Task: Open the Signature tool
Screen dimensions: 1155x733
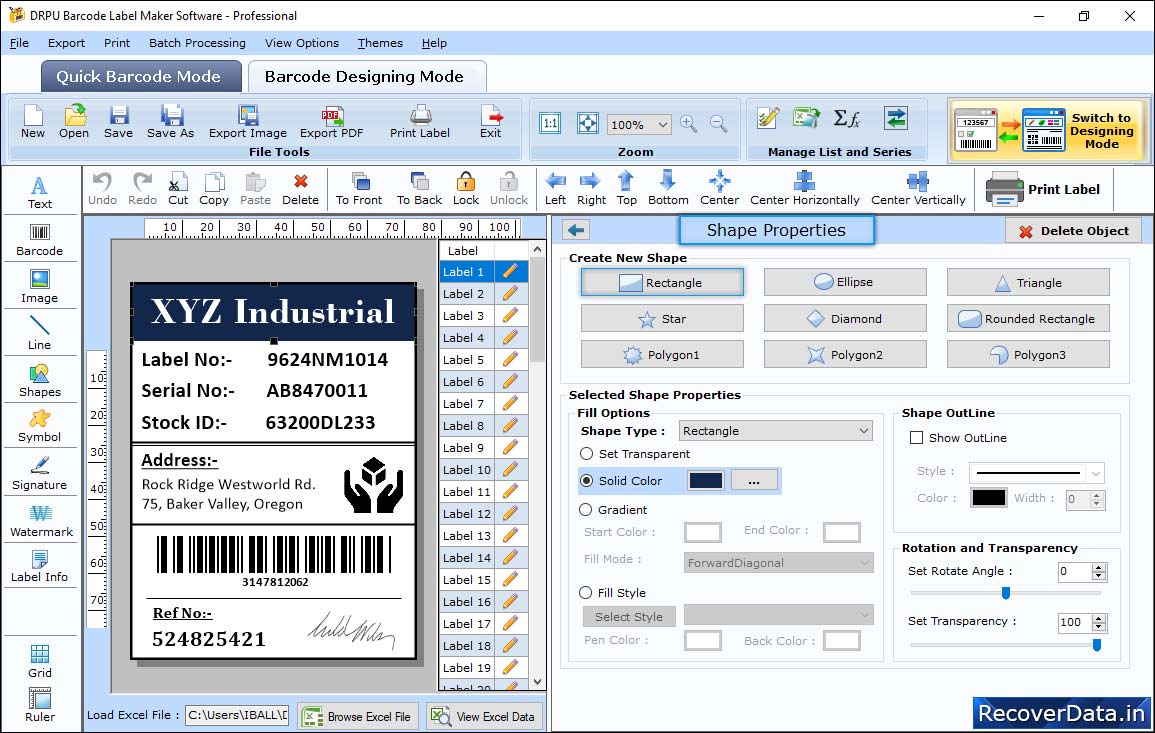Action: click(x=40, y=473)
